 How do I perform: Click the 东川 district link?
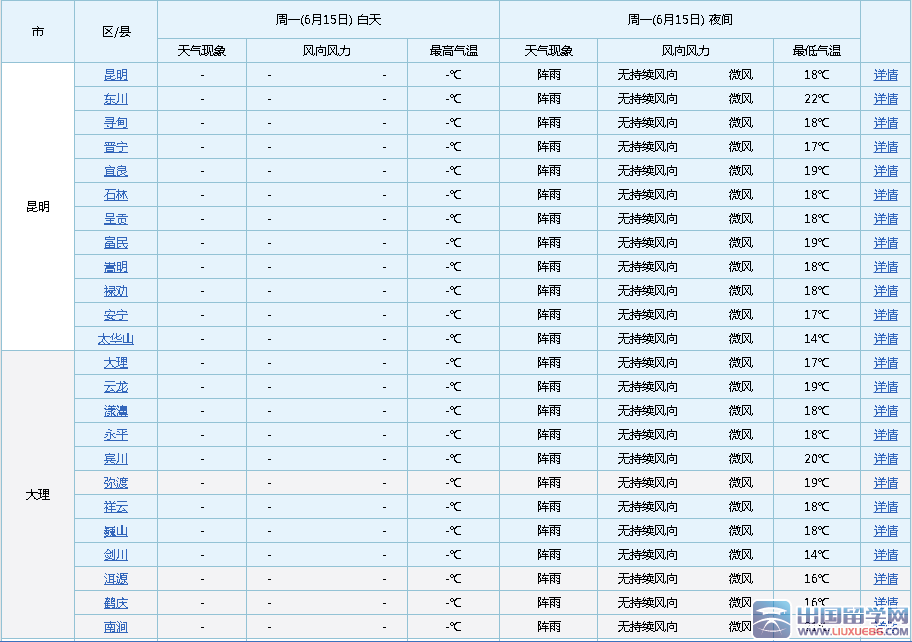click(116, 99)
